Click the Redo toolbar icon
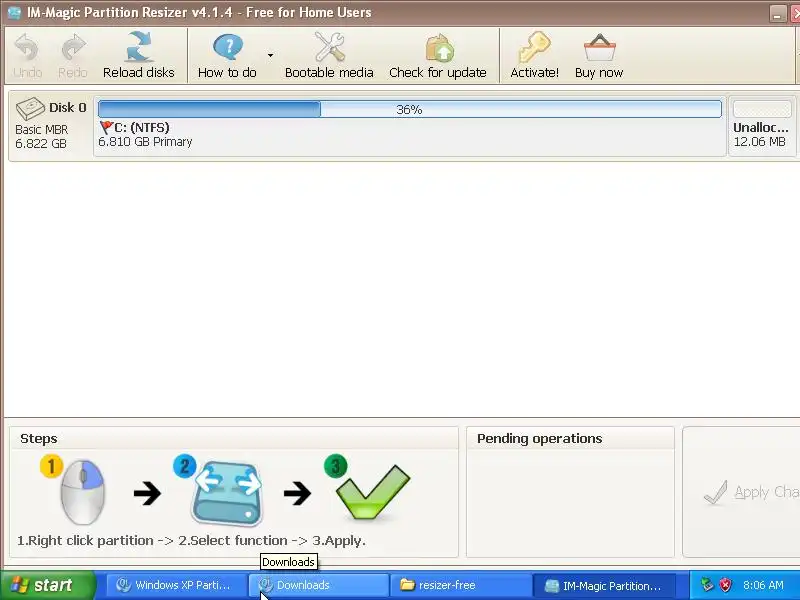This screenshot has width=800, height=600. (73, 55)
